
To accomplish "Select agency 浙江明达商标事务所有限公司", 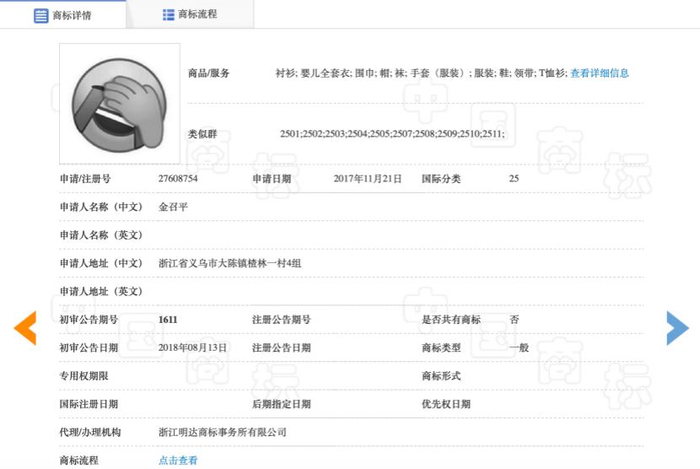I will point(222,432).
